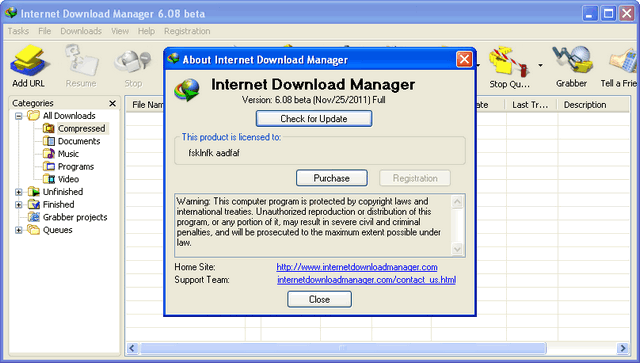This screenshot has width=640, height=363.
Task: Click the IDM icon in main title bar
Action: coord(11,13)
